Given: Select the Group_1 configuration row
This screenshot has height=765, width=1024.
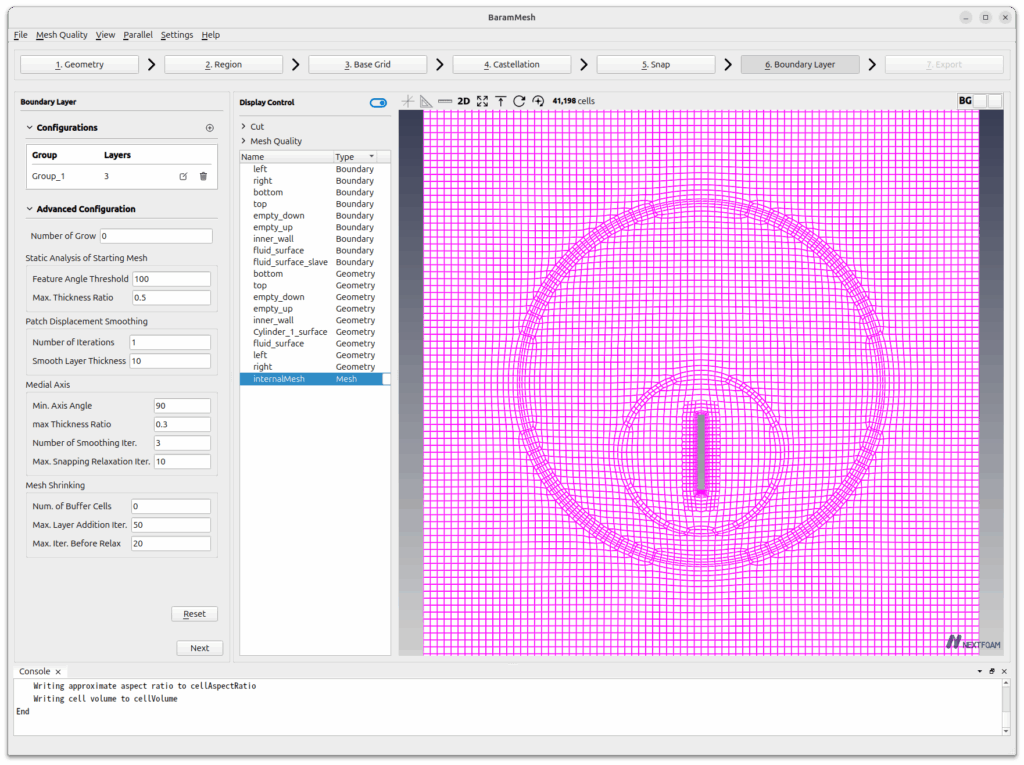Looking at the screenshot, I should click(x=121, y=176).
